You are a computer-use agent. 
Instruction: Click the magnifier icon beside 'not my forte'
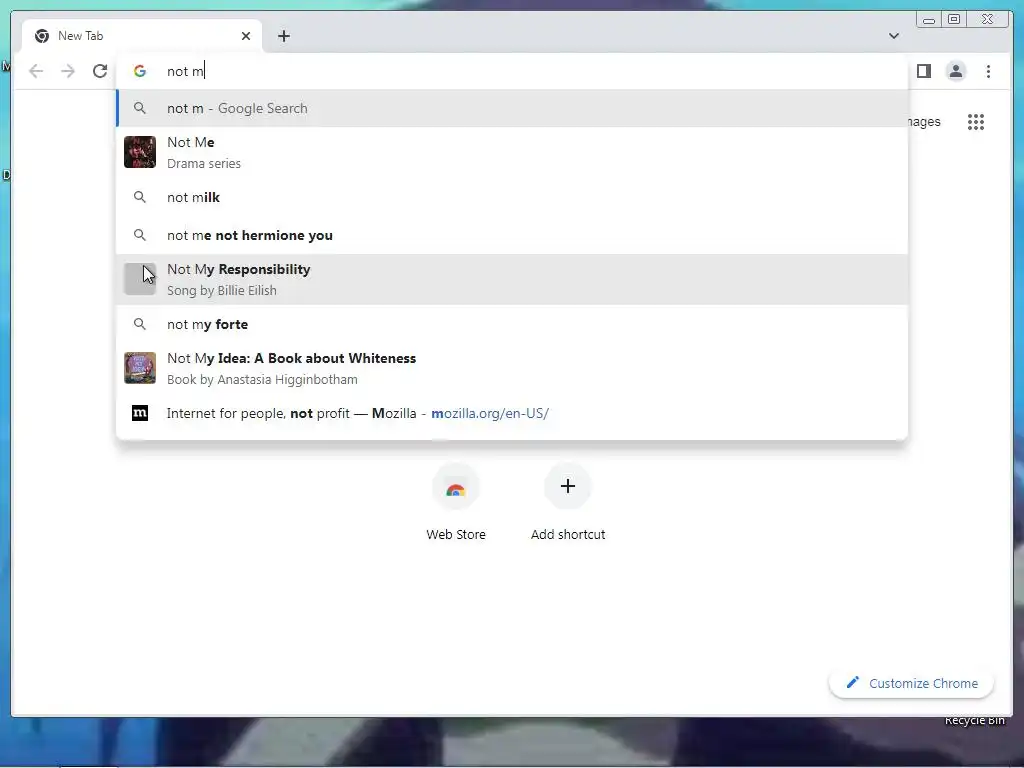click(140, 324)
